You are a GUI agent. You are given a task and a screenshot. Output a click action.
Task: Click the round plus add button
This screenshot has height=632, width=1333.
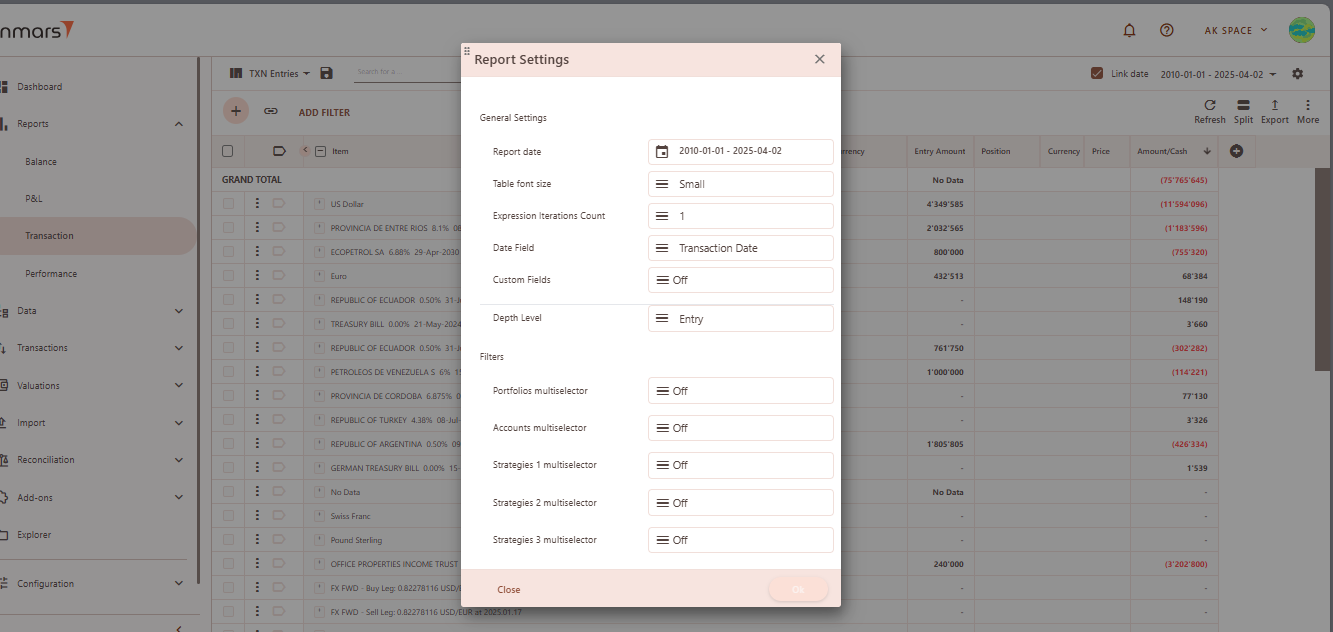click(x=236, y=111)
